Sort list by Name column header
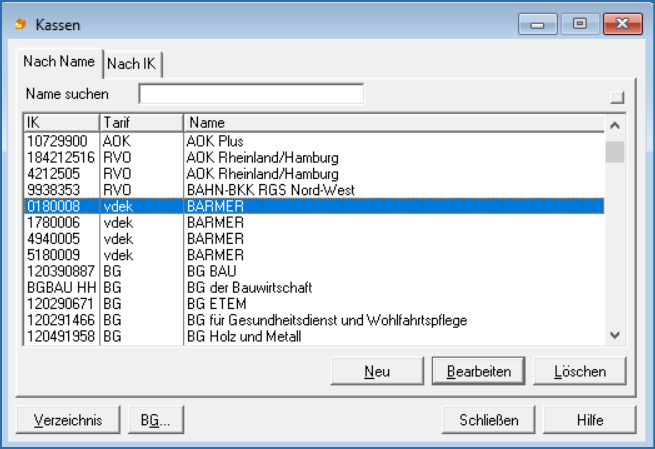The width and height of the screenshot is (655, 449). pyautogui.click(x=394, y=123)
